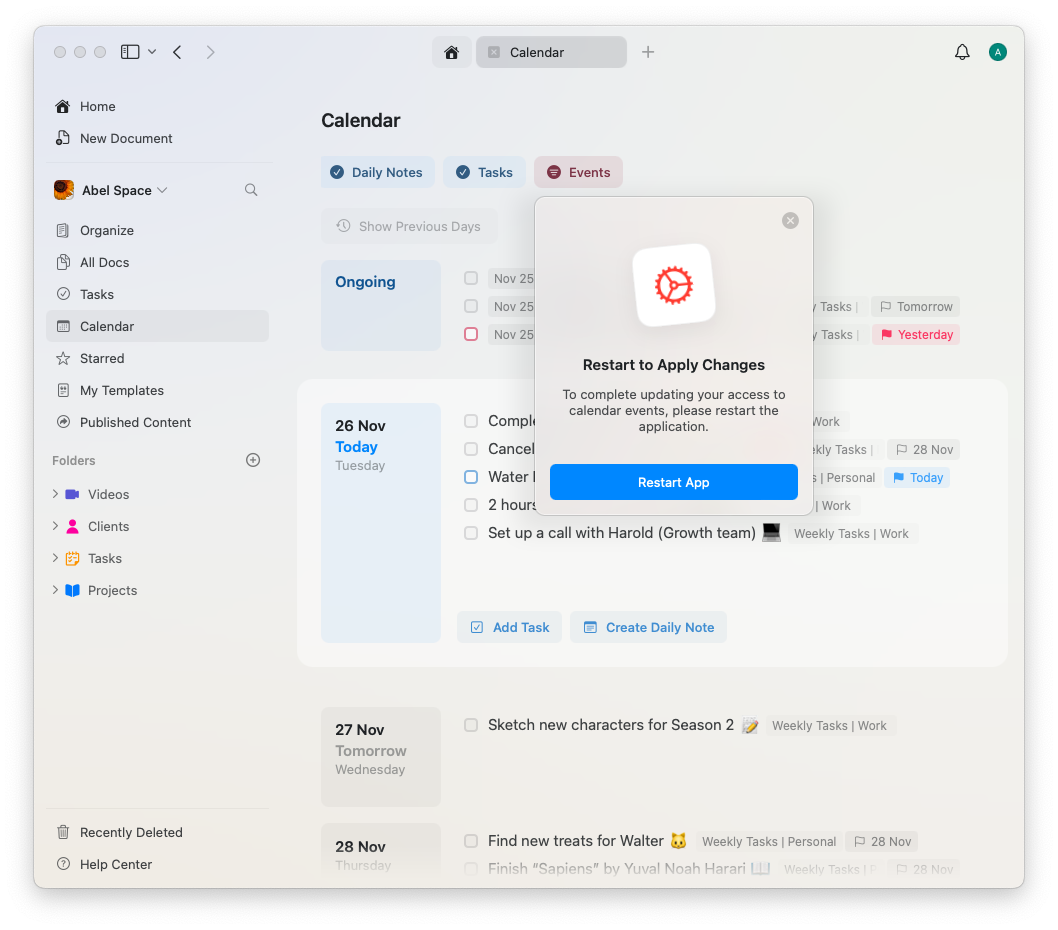This screenshot has height=930, width=1058.
Task: Click the Add Task button
Action: pos(509,627)
